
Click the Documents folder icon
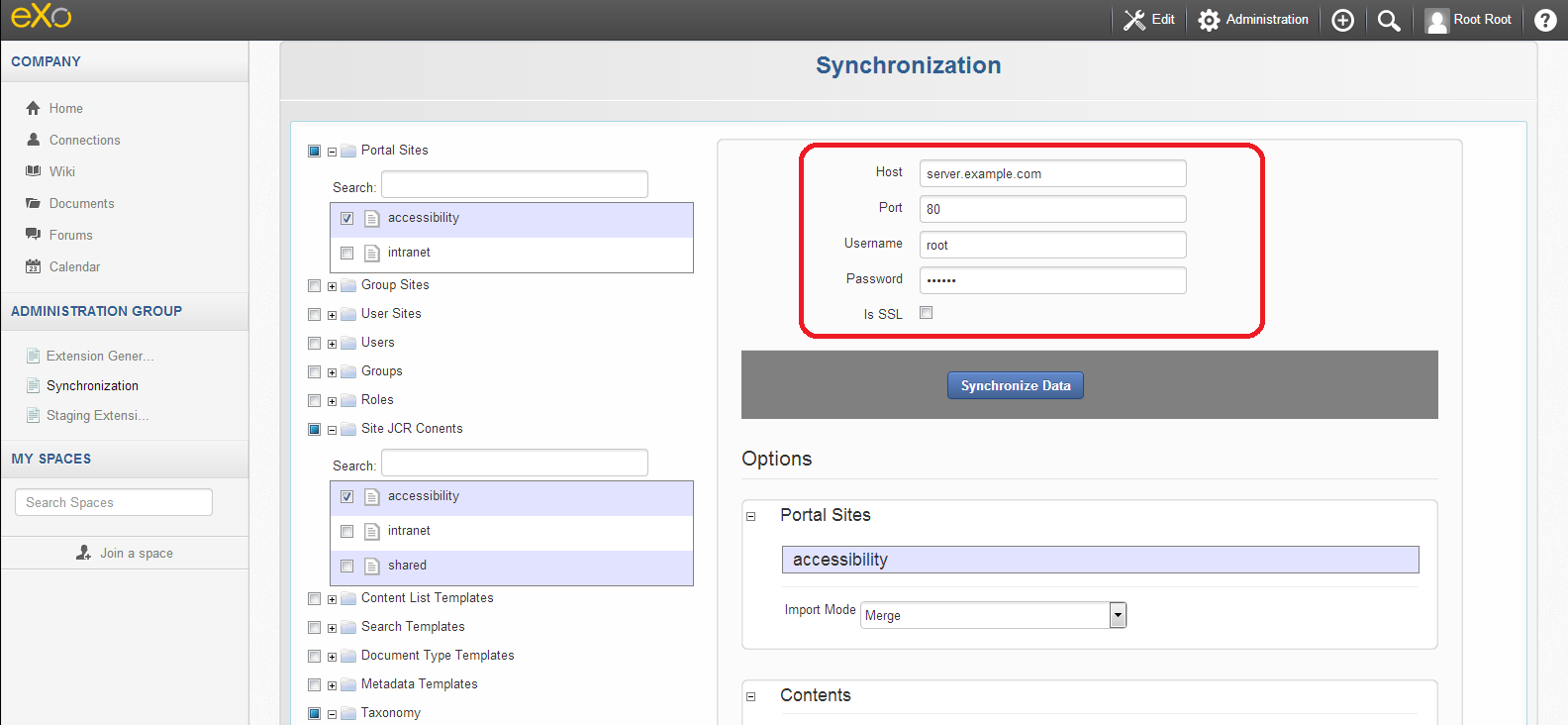tap(34, 203)
